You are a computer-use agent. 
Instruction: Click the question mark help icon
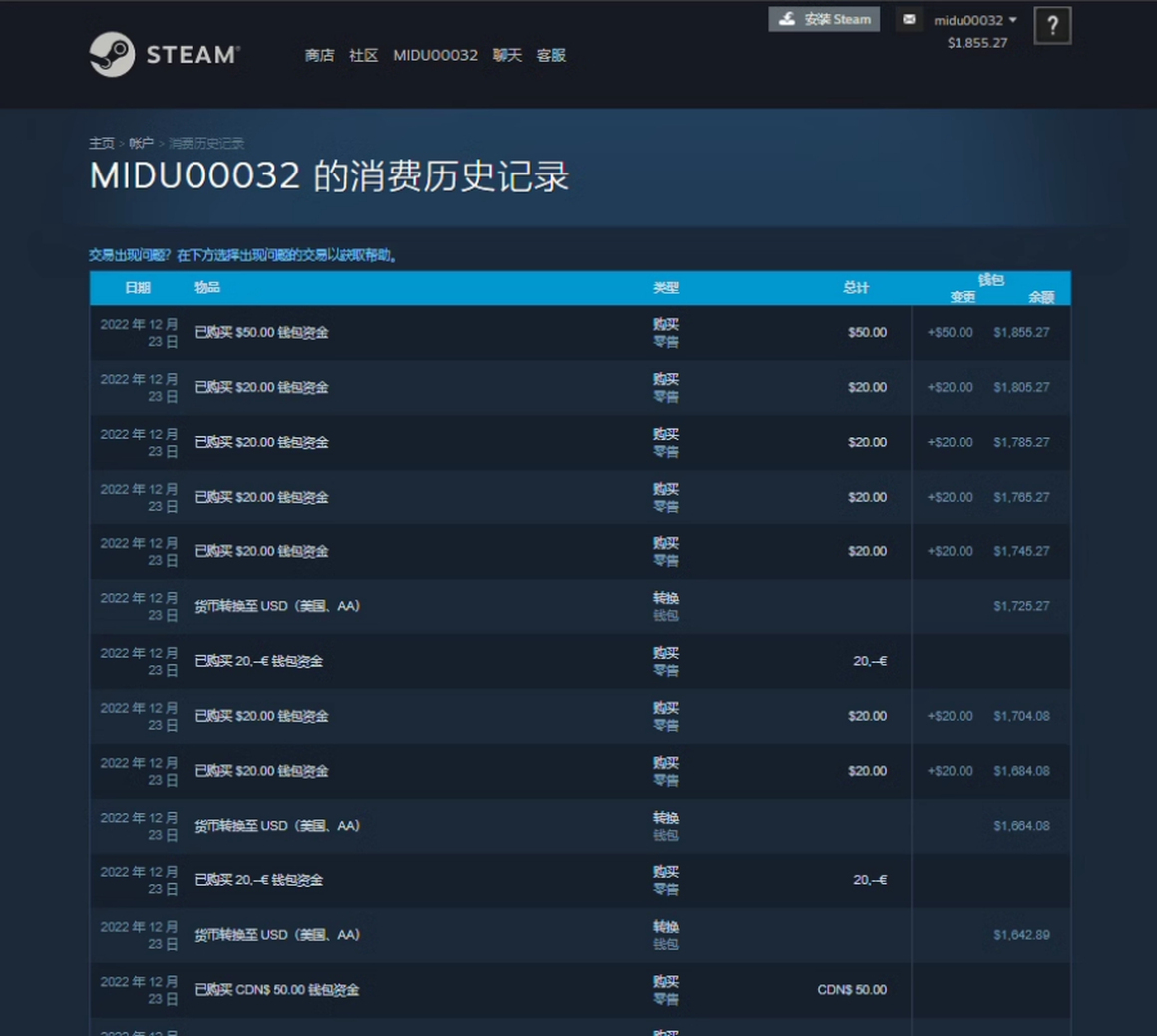(x=1052, y=26)
